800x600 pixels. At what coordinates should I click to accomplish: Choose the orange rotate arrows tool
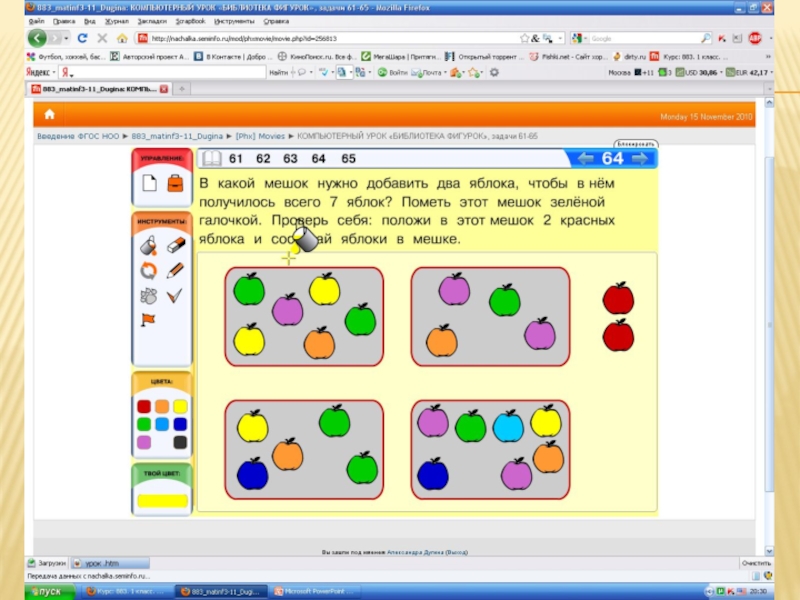tap(148, 270)
